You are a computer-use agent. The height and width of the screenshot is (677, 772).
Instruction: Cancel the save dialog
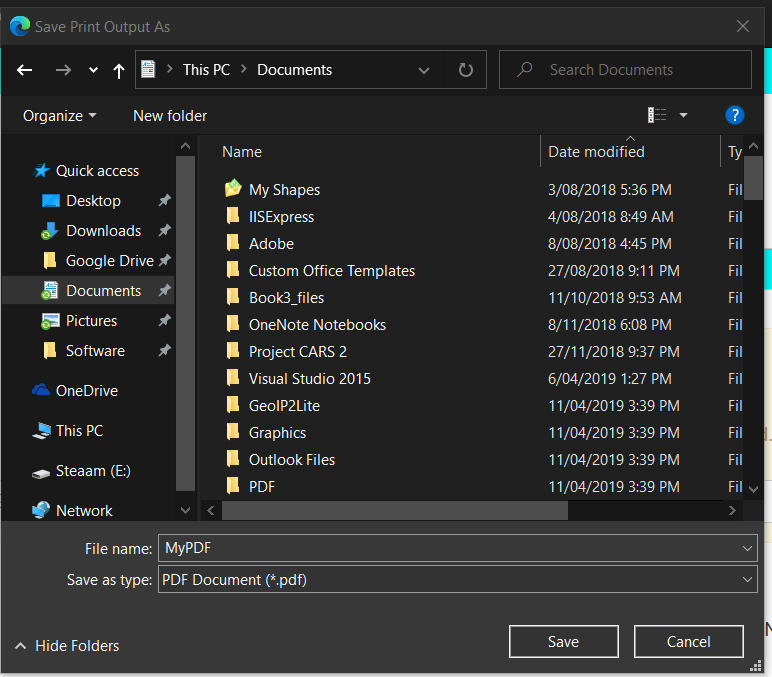[688, 642]
